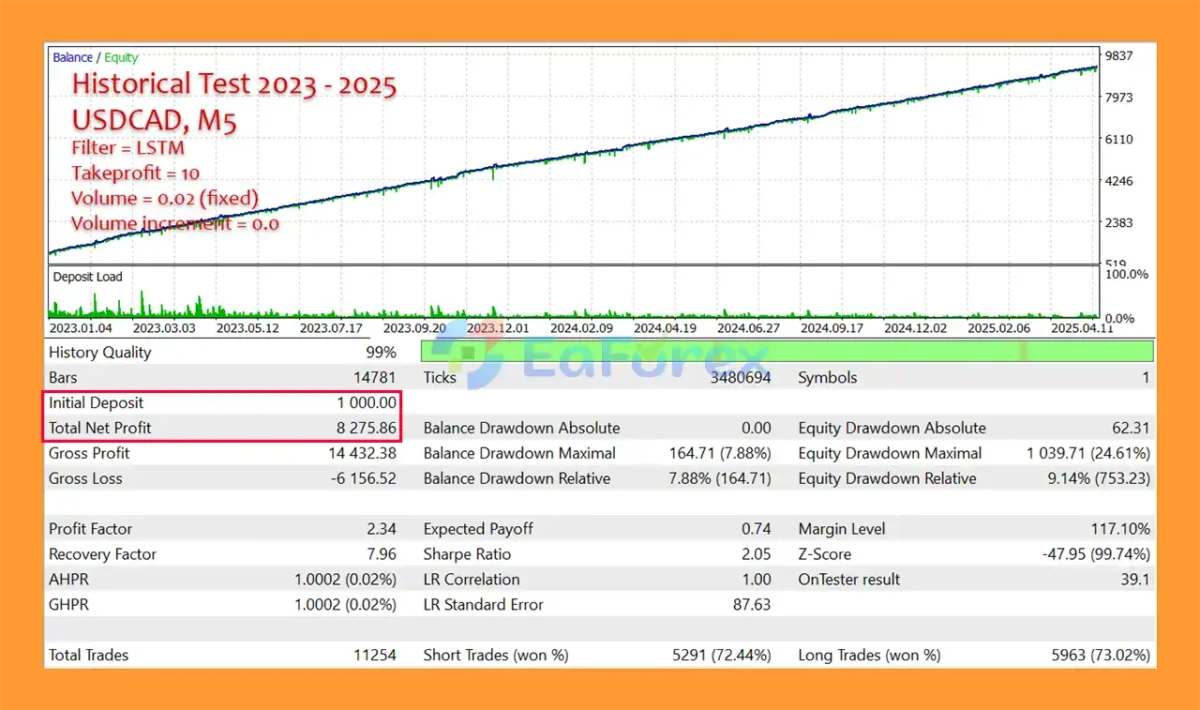The width and height of the screenshot is (1200, 710).
Task: Select the Initial Deposit value 1 000.00
Action: (367, 403)
